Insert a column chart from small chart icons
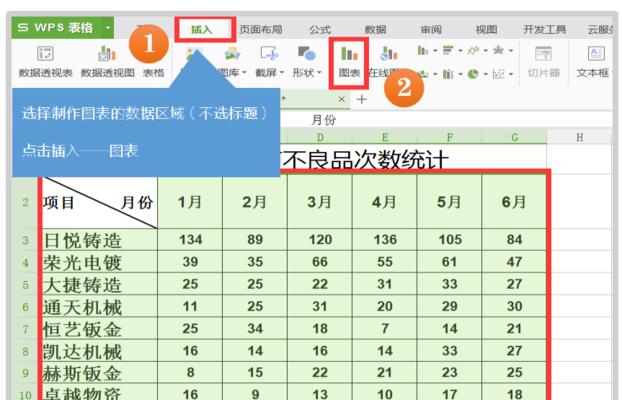Screen dimensions: 622x400 tap(422, 50)
